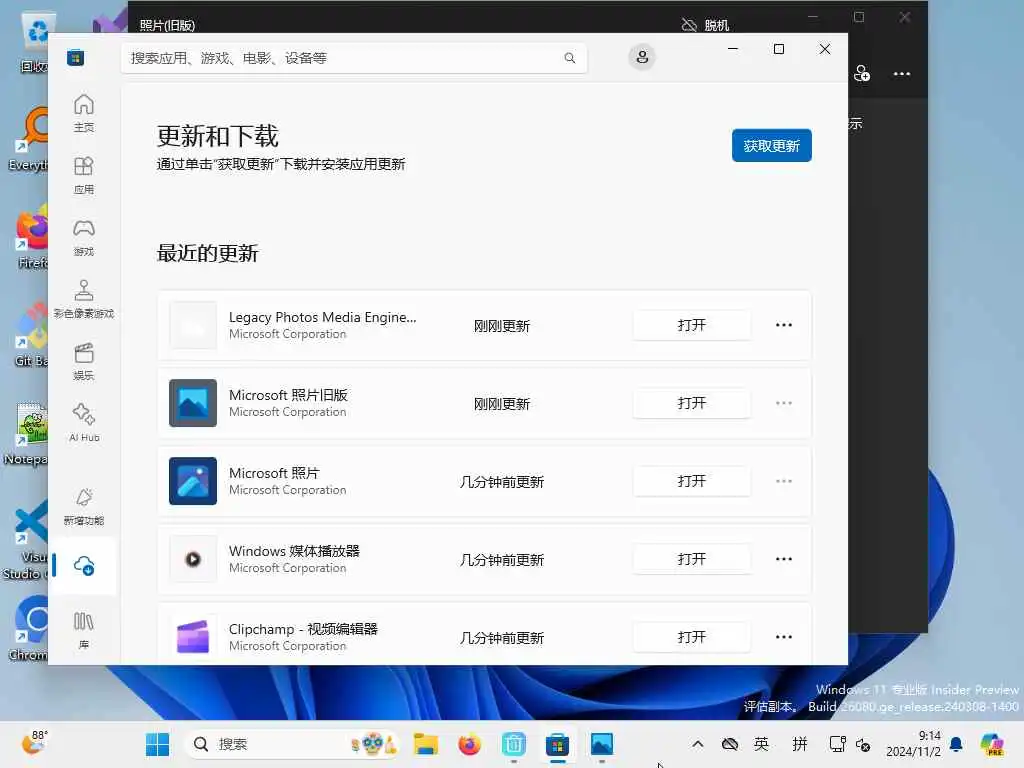The image size is (1024, 768).
Task: Open the recycle bin app in taskbar
Action: (514, 744)
